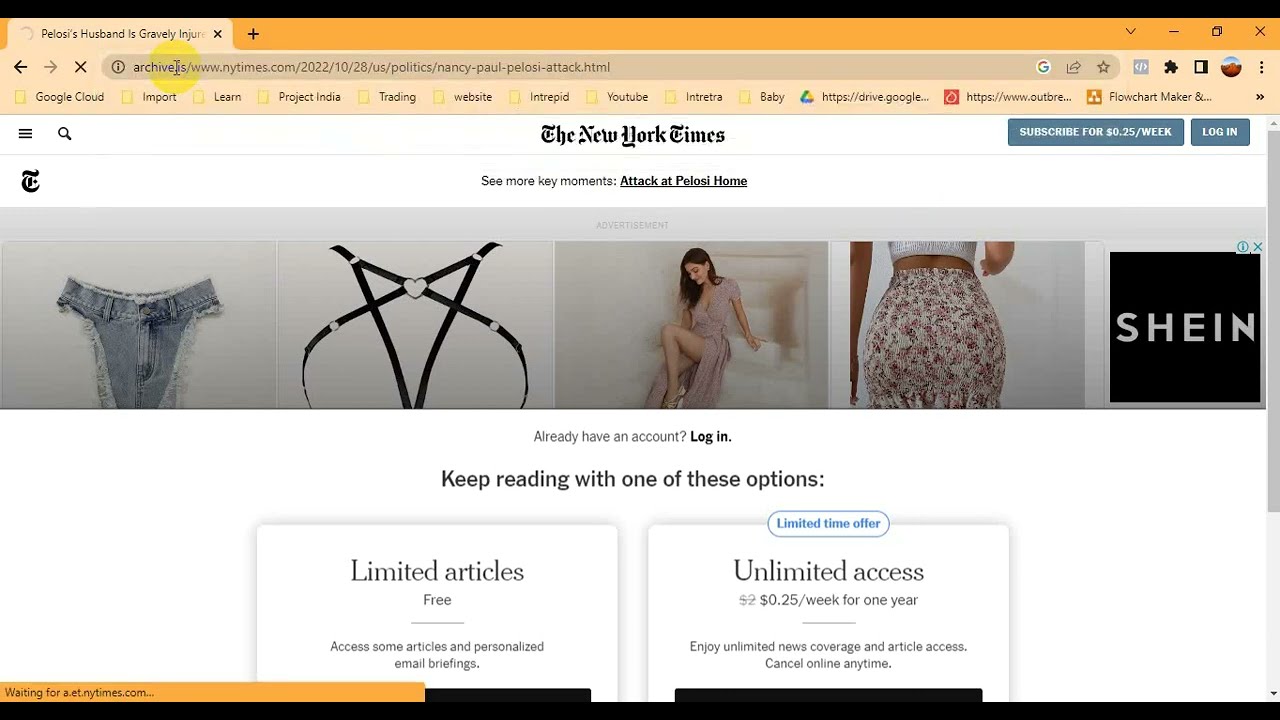Open a new browser tab
Image resolution: width=1280 pixels, height=720 pixels.
tap(253, 34)
